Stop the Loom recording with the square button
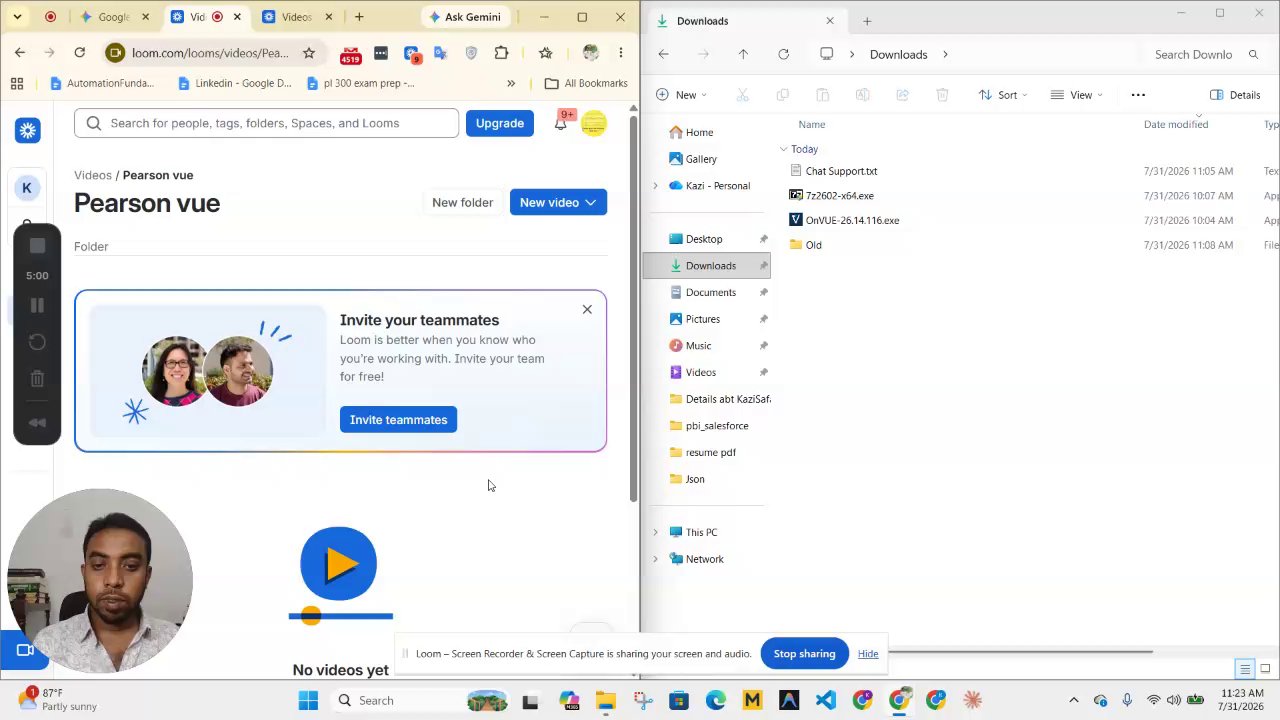1280x720 pixels. (x=37, y=246)
